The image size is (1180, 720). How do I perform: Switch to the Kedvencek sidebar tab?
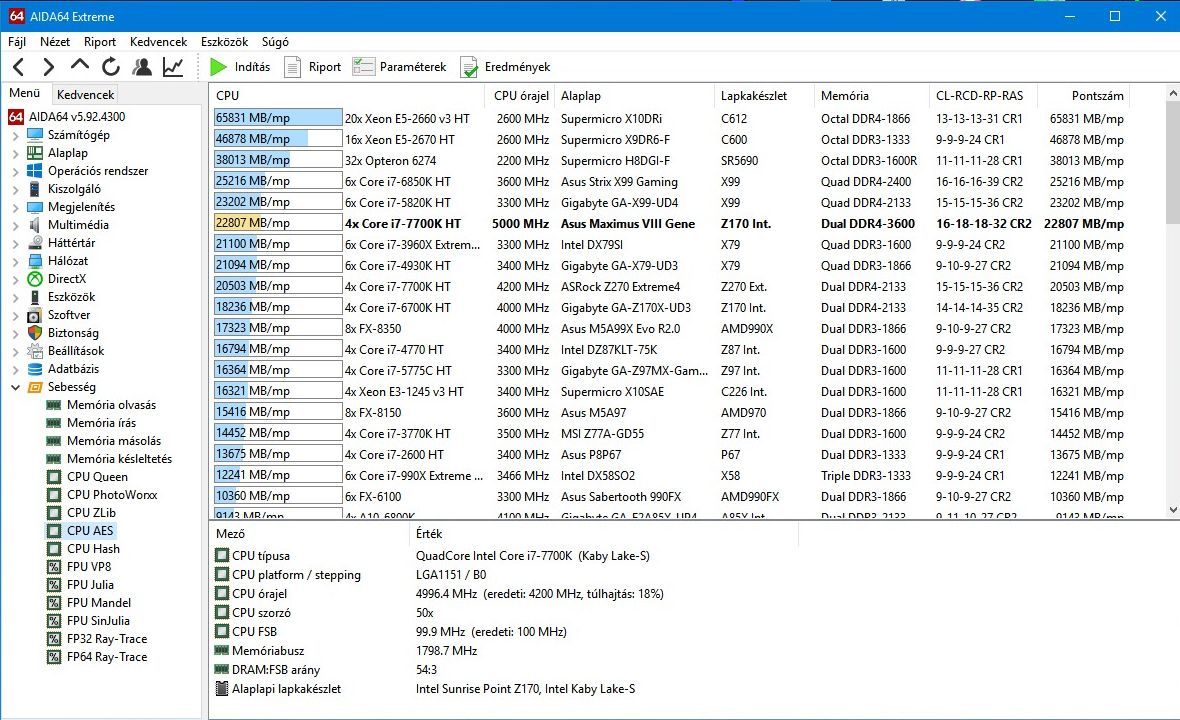tap(85, 95)
